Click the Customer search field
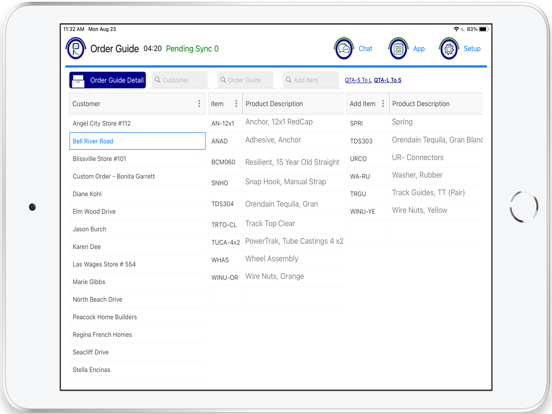552x414 pixels. pos(180,80)
